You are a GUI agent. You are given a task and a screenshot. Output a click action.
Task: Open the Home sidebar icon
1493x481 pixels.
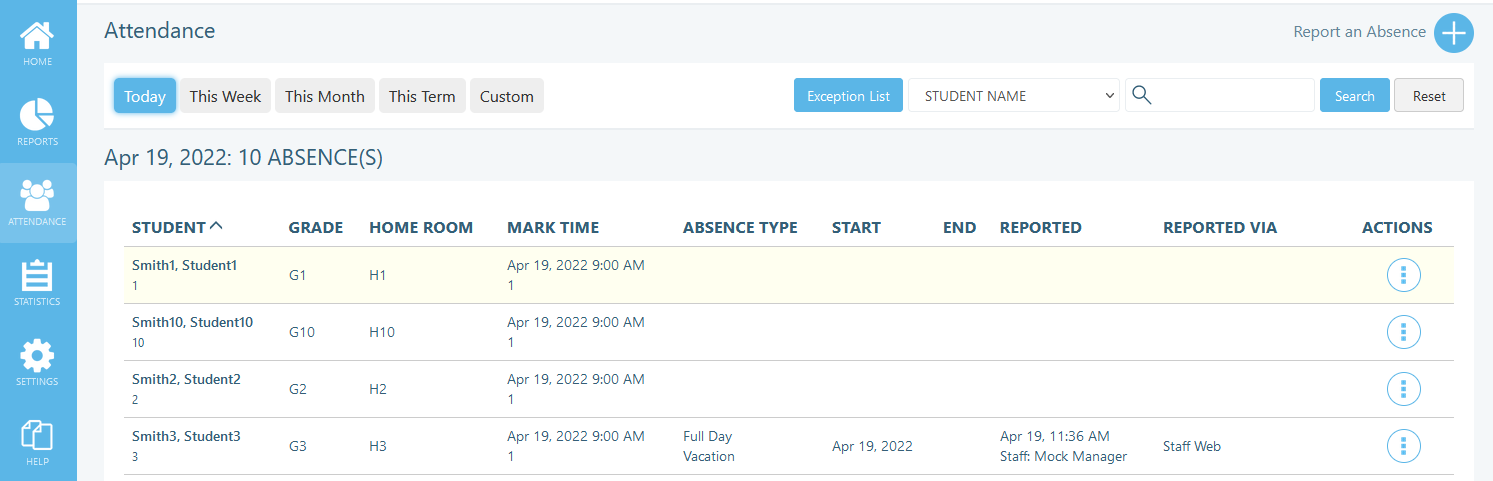(x=38, y=37)
